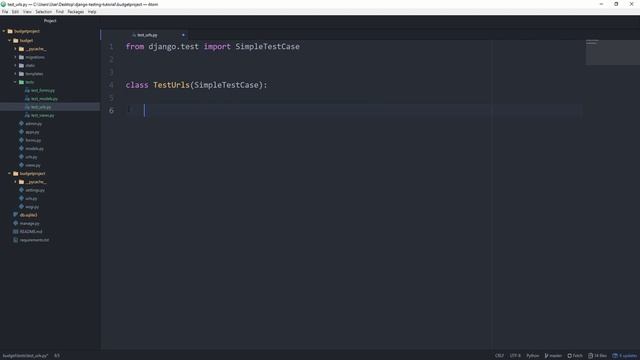Viewport: 640px width, 360px height.
Task: Click the Python icon of test_views.py
Action: click(27, 116)
